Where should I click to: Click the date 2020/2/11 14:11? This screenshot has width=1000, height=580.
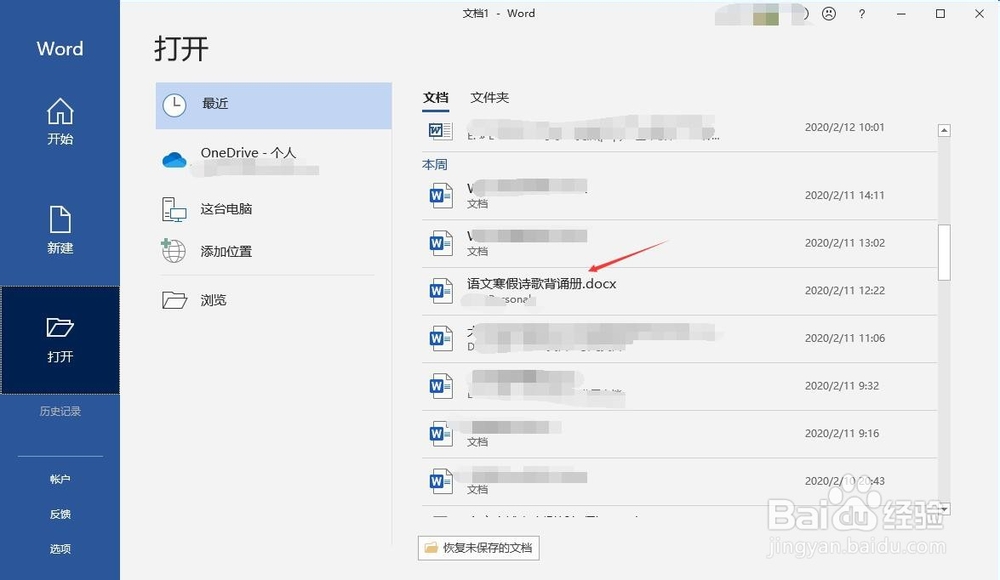(844, 195)
